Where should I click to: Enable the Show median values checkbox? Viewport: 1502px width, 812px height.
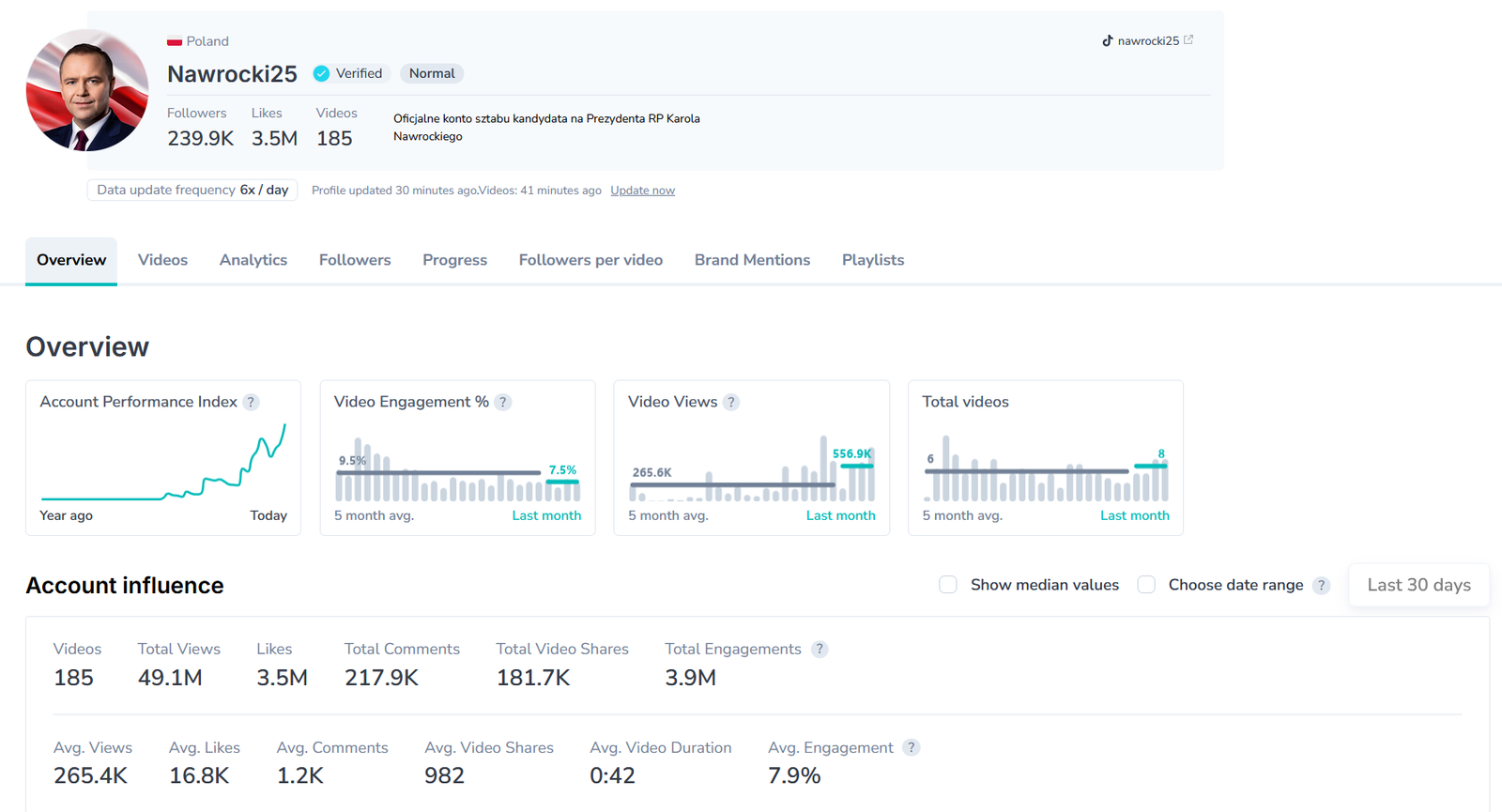948,585
